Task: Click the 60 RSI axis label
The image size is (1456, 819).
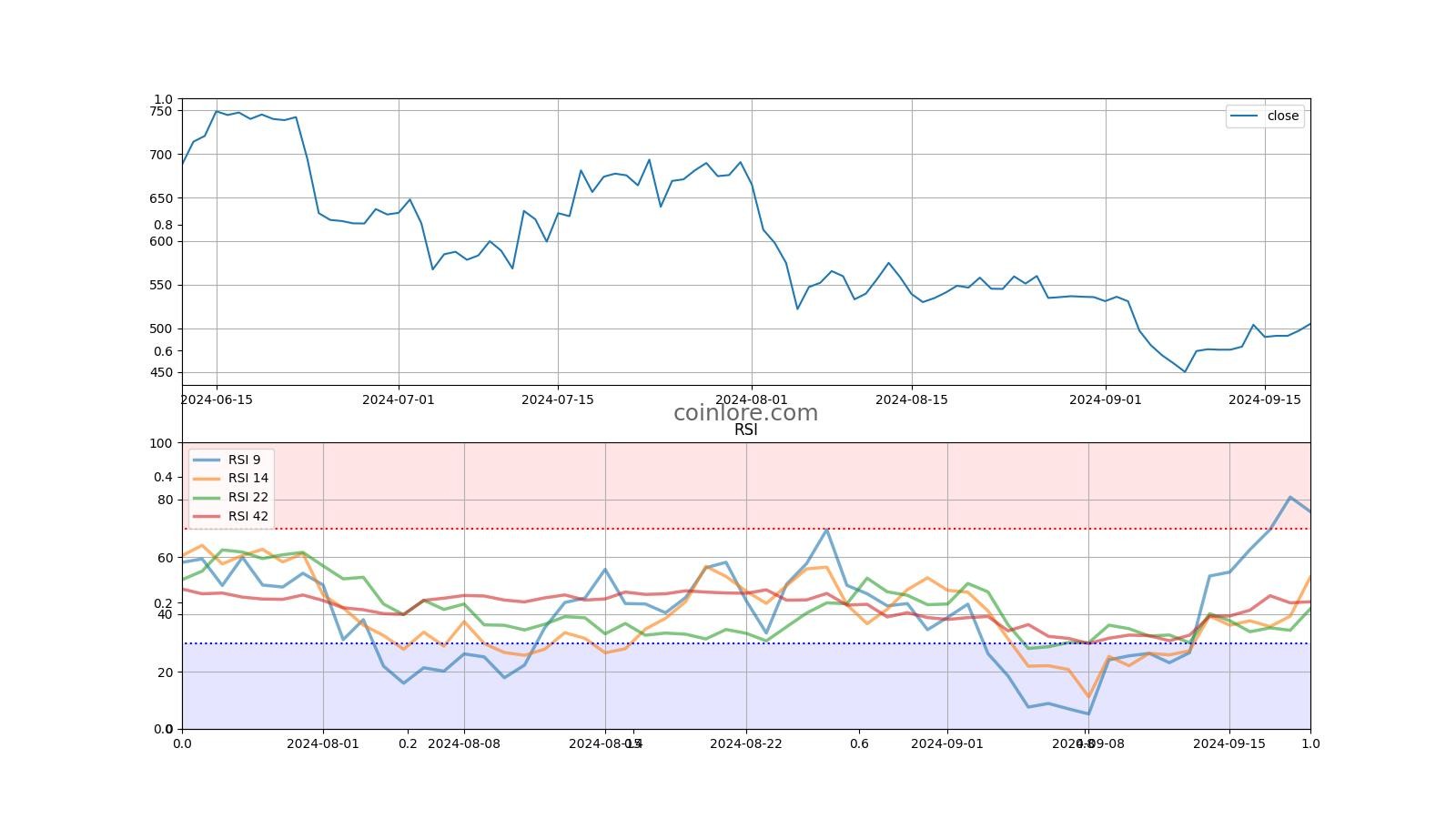Action: (165, 558)
